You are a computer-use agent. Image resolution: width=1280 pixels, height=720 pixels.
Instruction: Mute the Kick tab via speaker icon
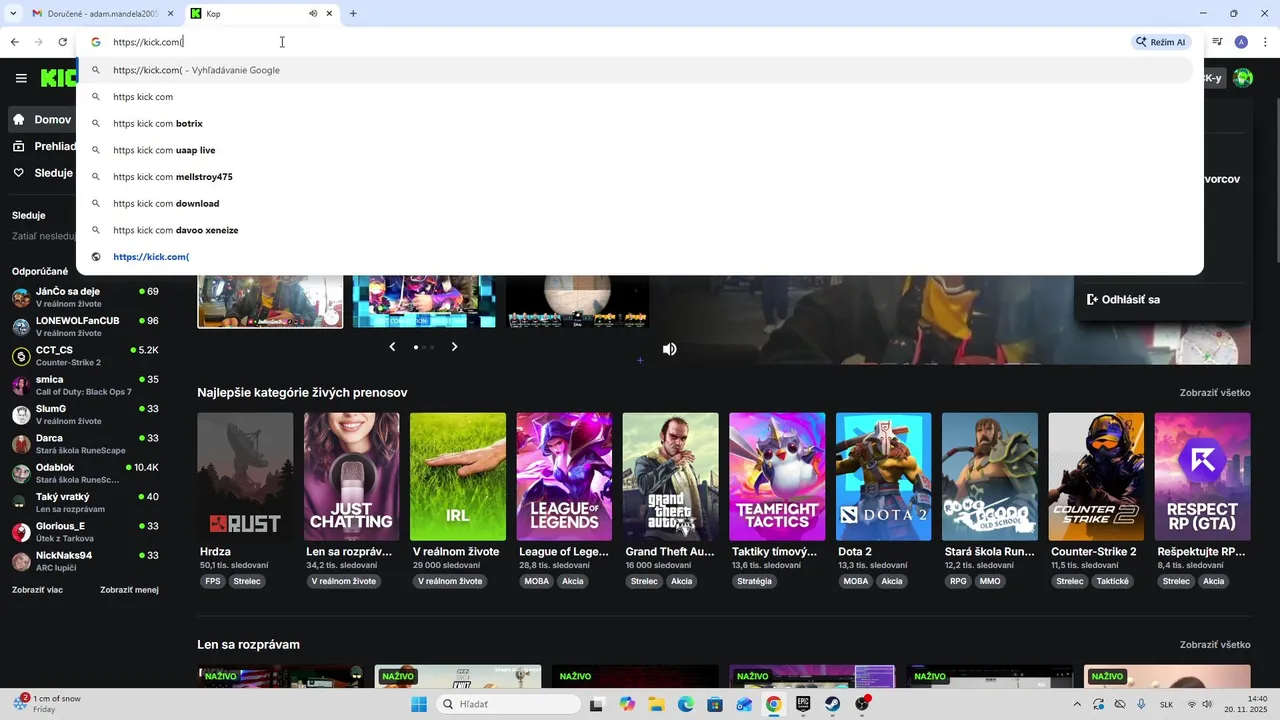click(x=313, y=14)
